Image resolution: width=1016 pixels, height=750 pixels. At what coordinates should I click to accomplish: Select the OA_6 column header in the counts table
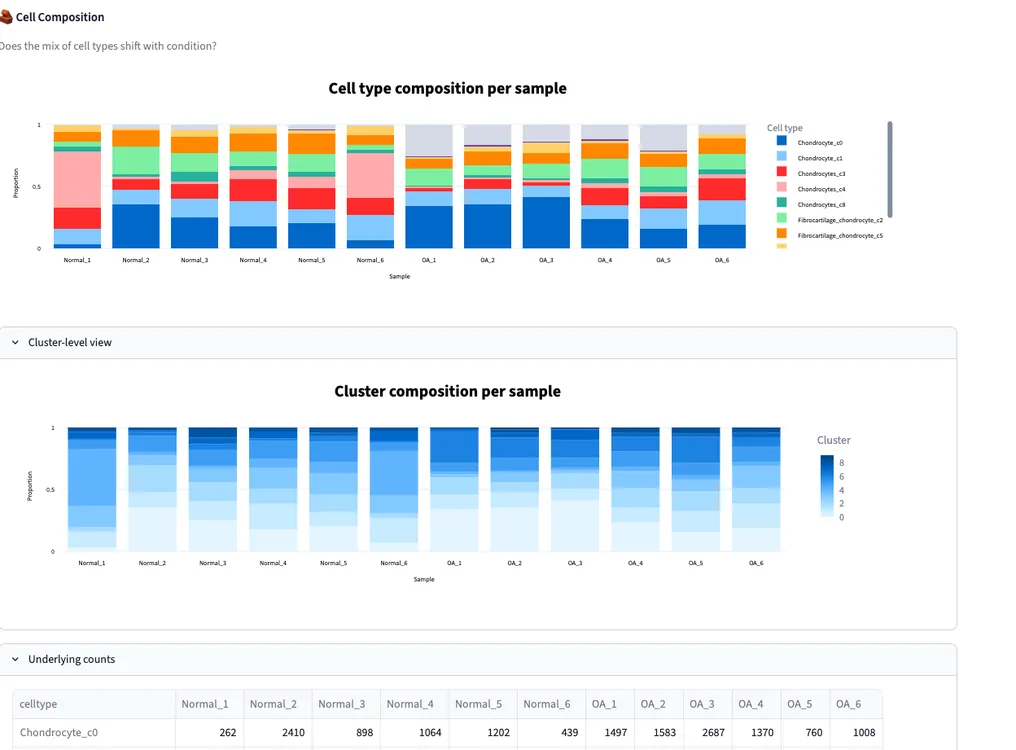point(856,704)
